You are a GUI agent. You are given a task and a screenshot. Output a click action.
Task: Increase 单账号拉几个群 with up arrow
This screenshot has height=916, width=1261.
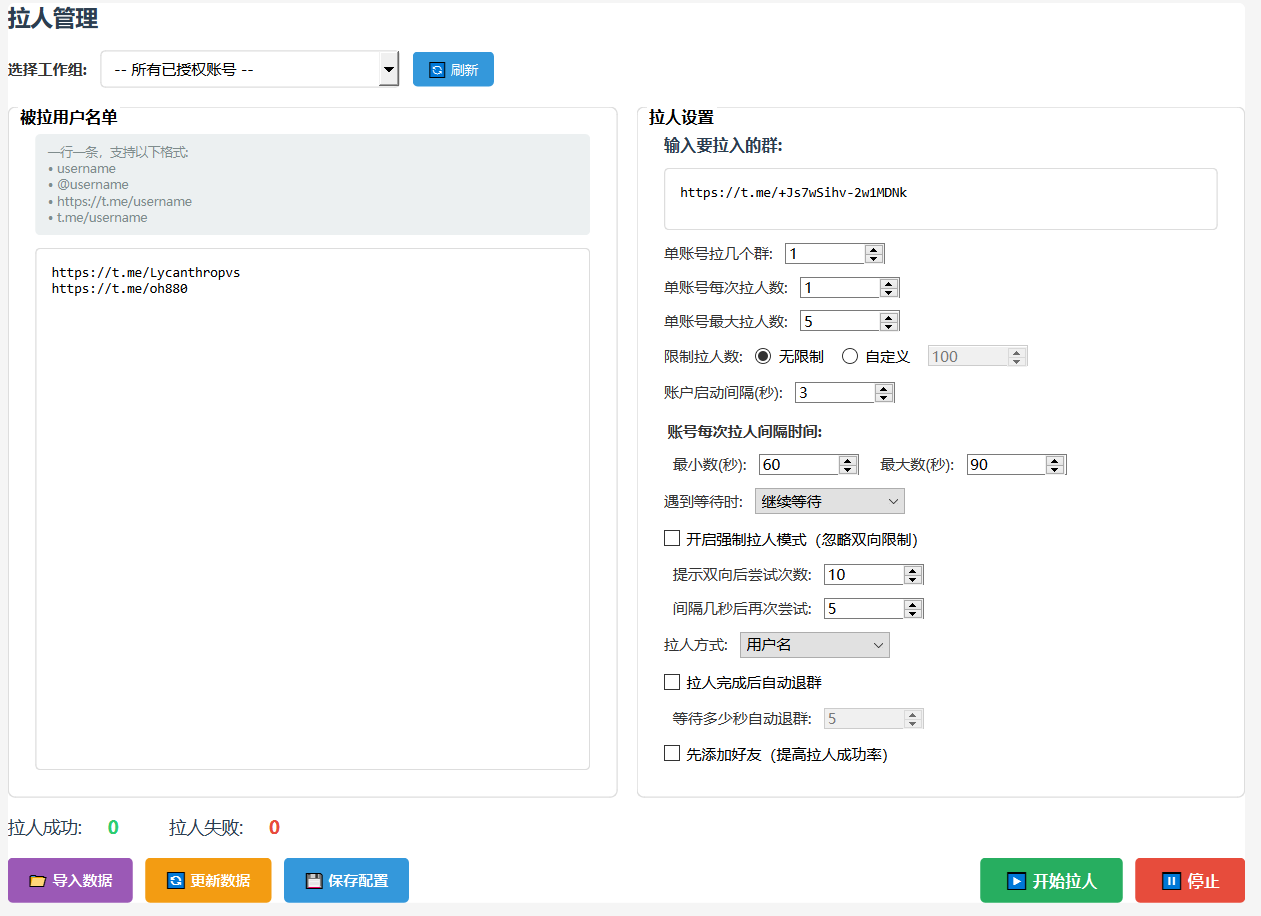click(873, 249)
